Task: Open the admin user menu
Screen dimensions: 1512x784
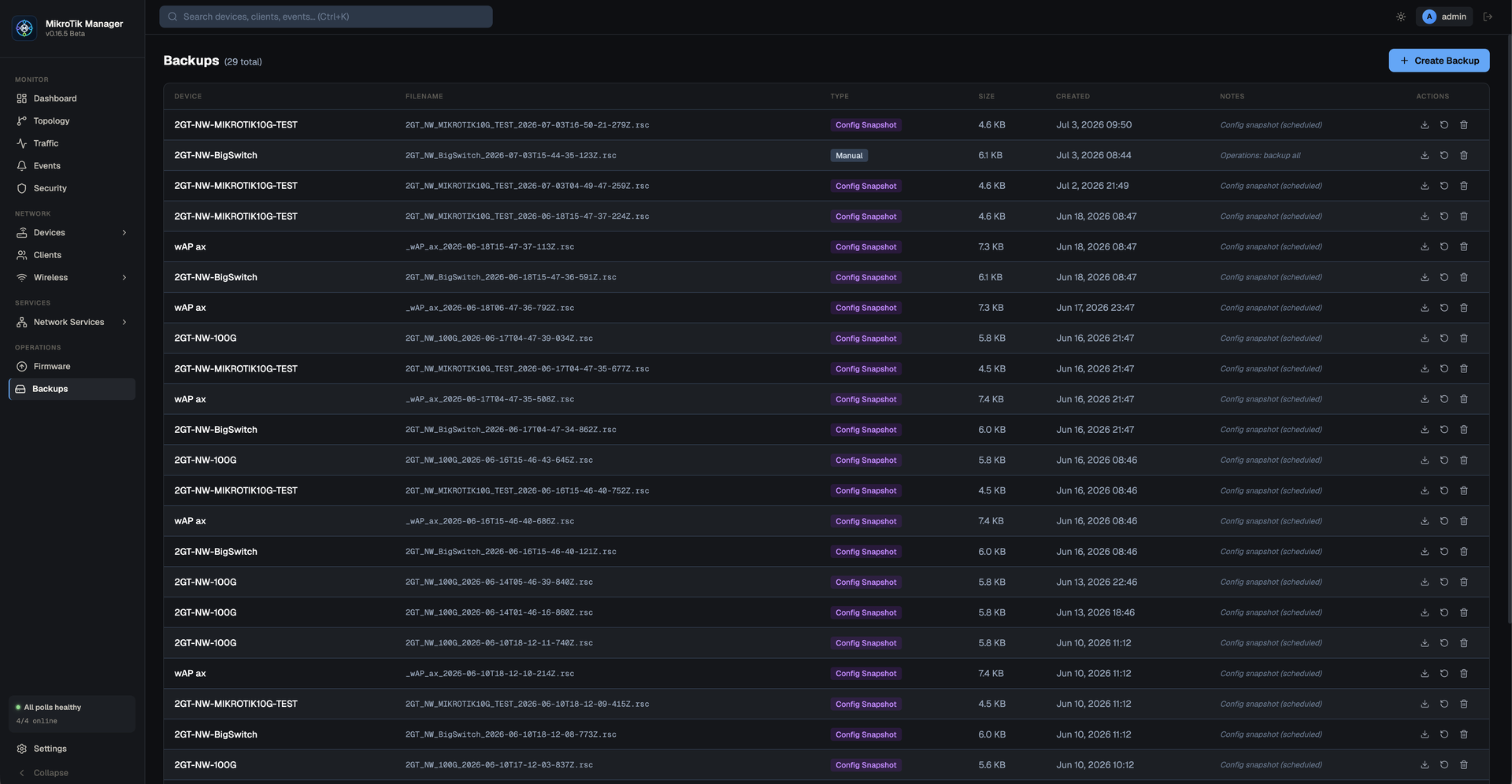Action: (x=1444, y=17)
